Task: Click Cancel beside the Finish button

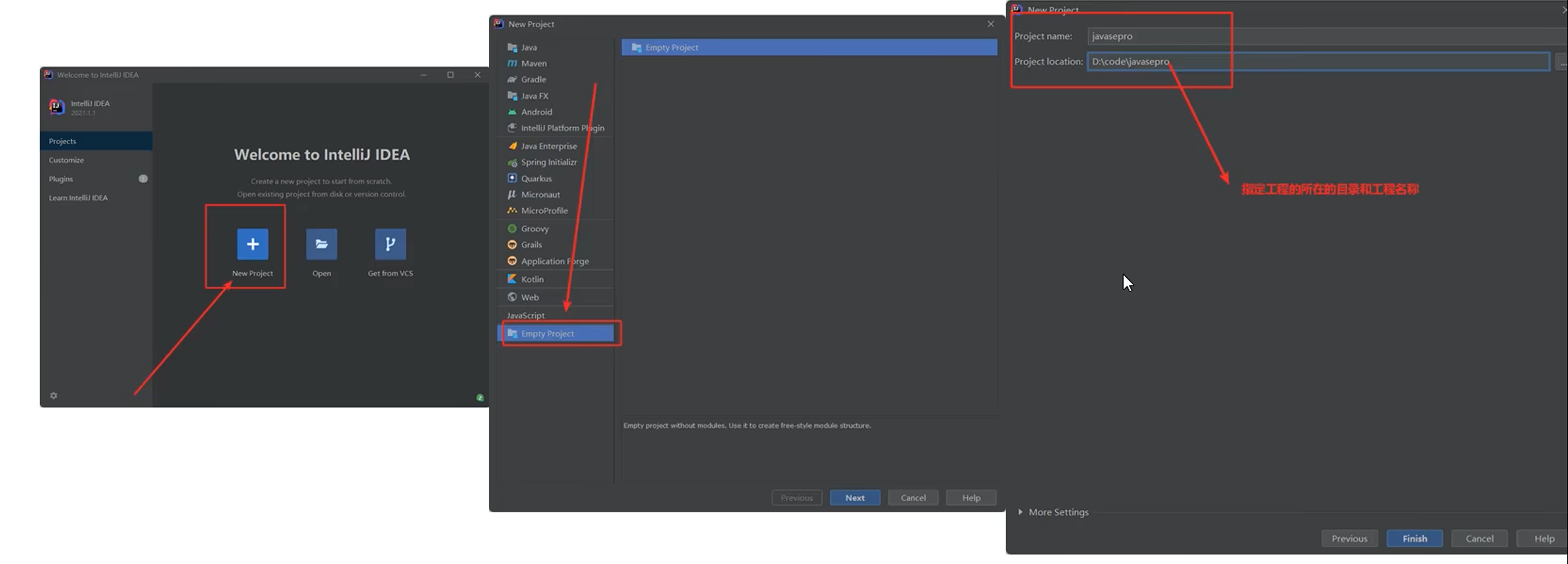Action: coord(1479,539)
